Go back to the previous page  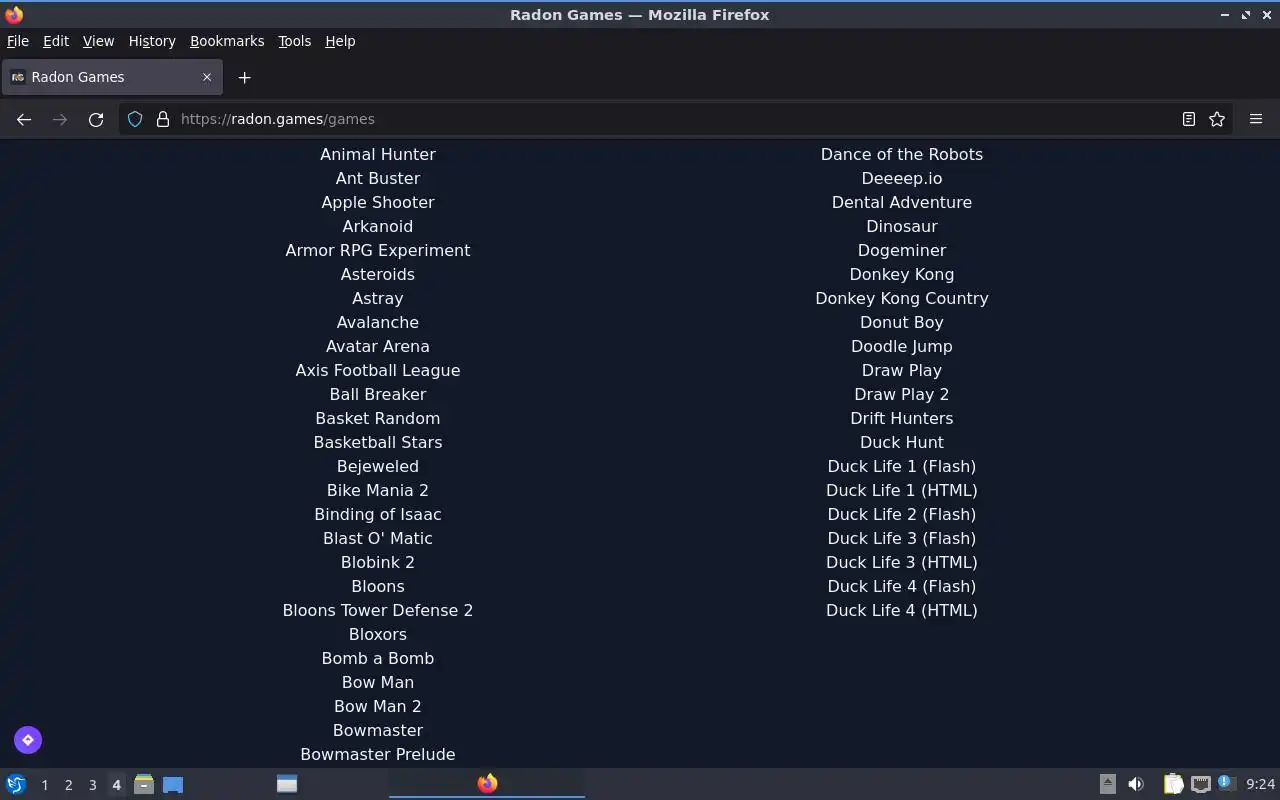(24, 119)
